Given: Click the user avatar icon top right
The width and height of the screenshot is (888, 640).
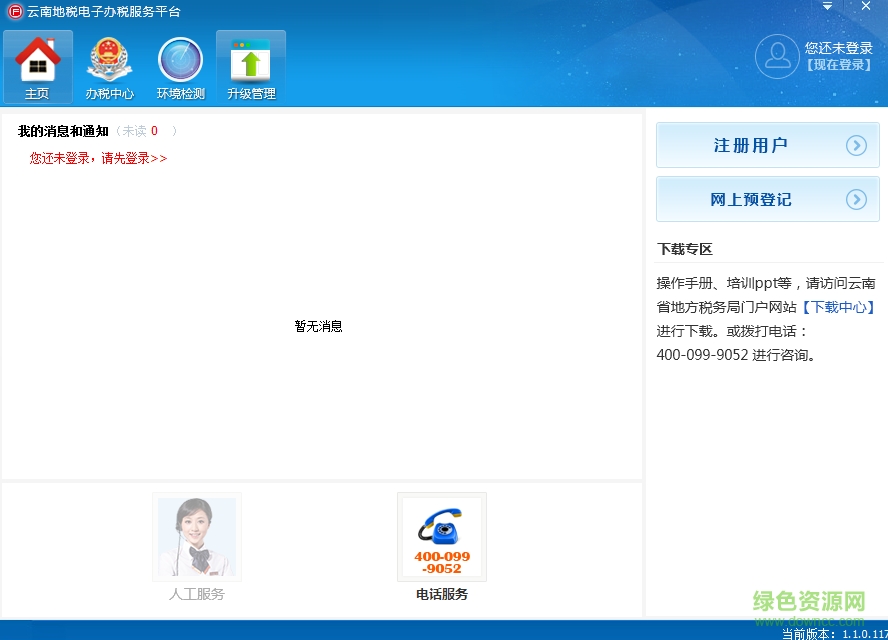Looking at the screenshot, I should [x=777, y=56].
